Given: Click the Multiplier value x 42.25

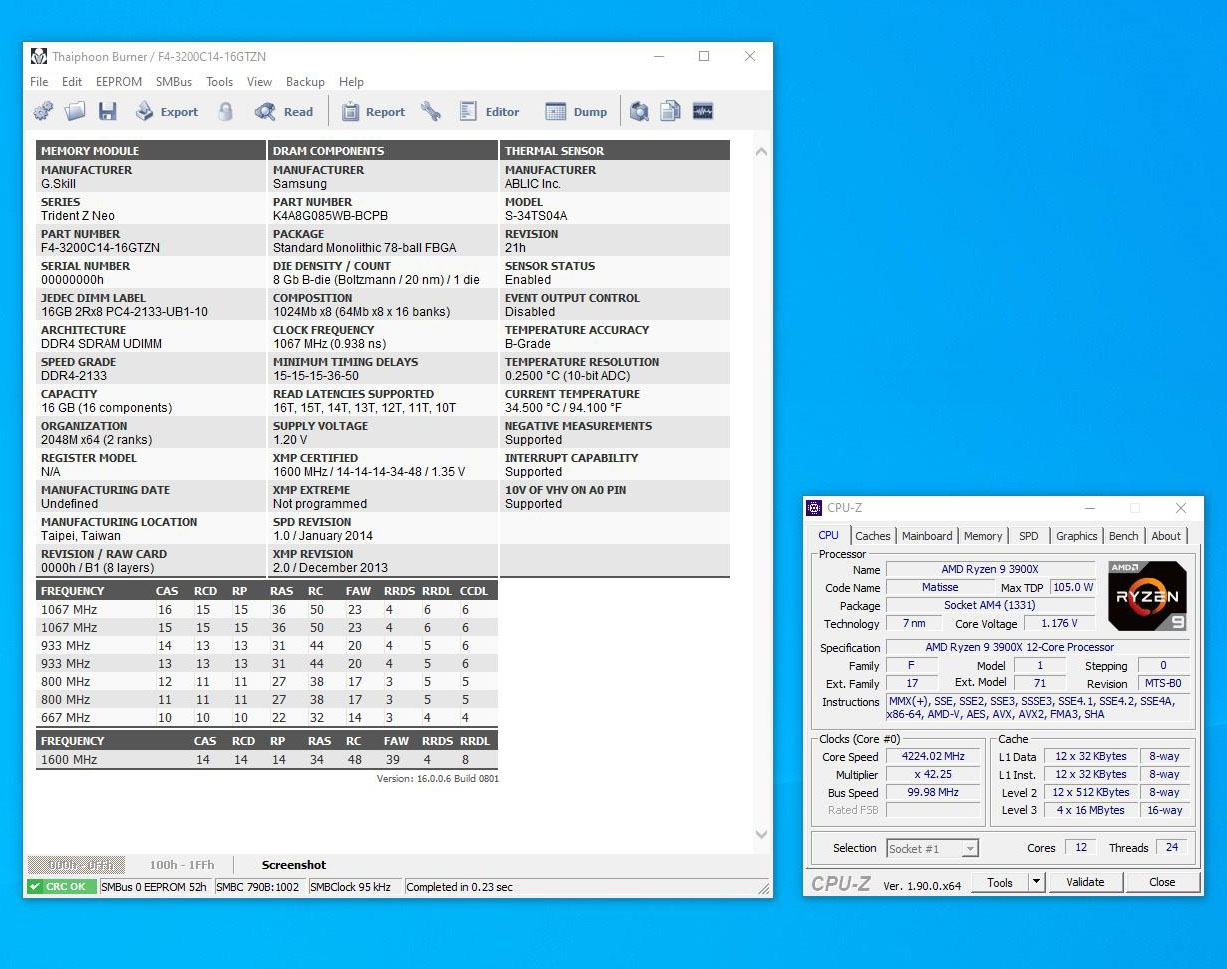Looking at the screenshot, I should (933, 775).
